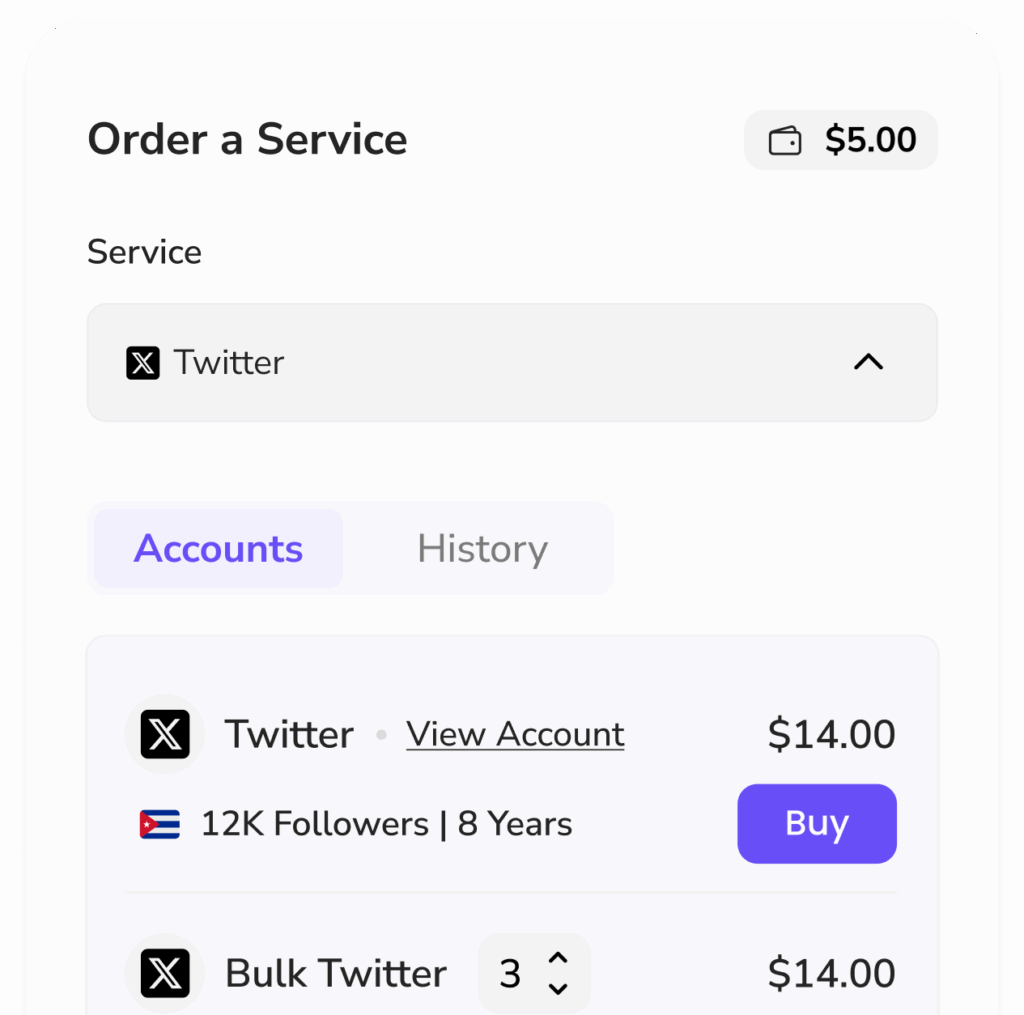Click the Bulk Twitter quantity field showing 3
This screenshot has width=1024, height=1015.
click(x=534, y=973)
